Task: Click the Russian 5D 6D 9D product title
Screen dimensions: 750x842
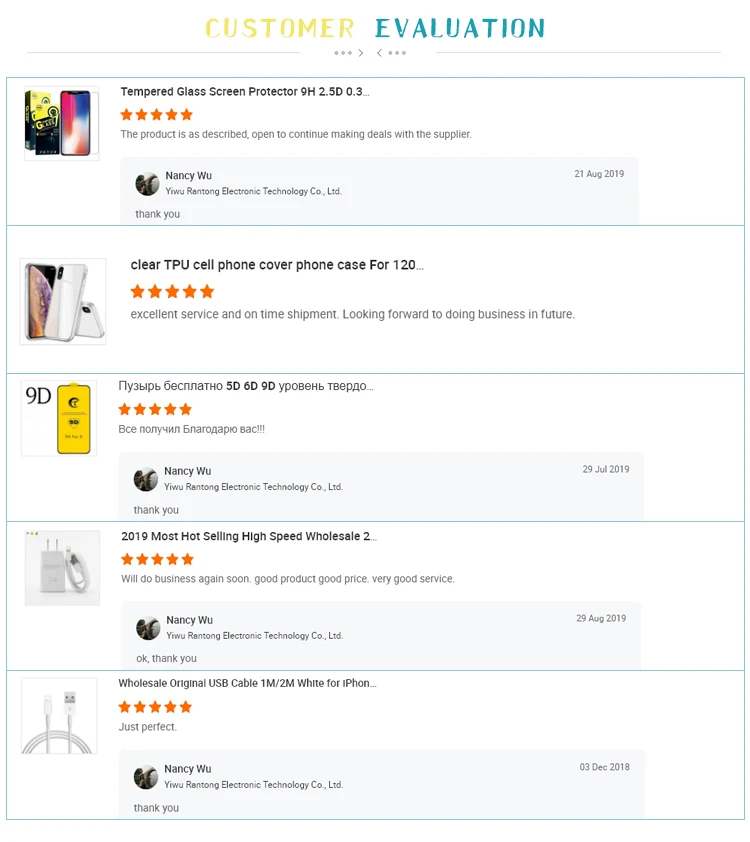Action: pyautogui.click(x=246, y=386)
